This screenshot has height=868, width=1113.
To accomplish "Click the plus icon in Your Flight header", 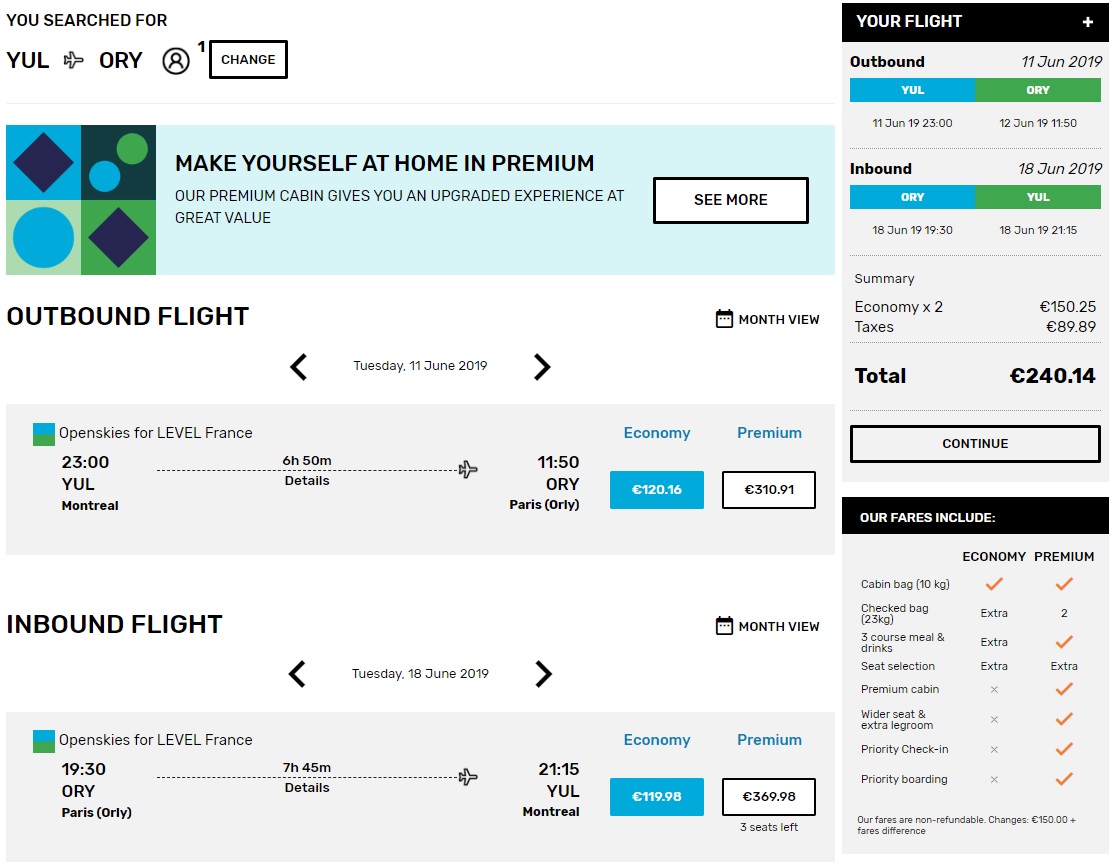I will (1088, 22).
